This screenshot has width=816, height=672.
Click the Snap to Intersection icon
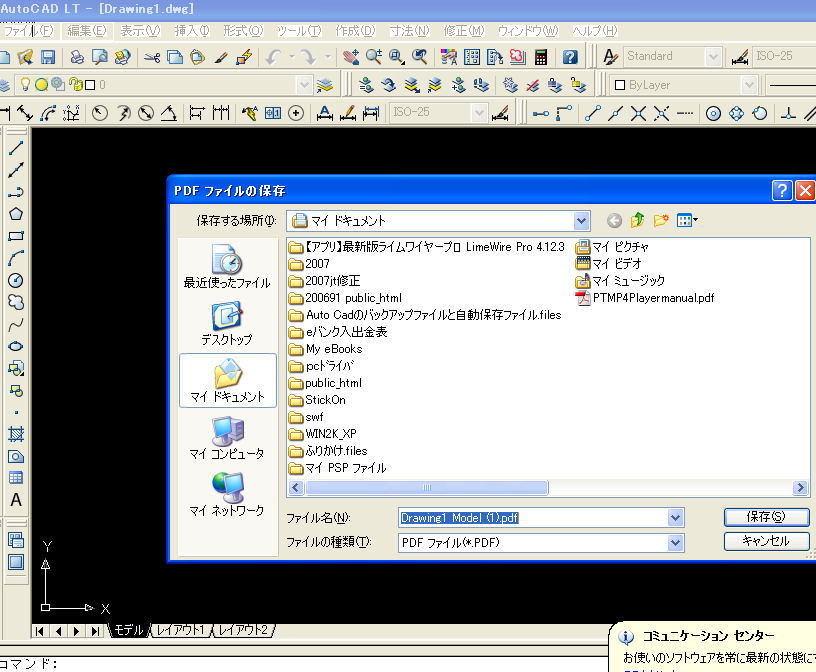638,113
